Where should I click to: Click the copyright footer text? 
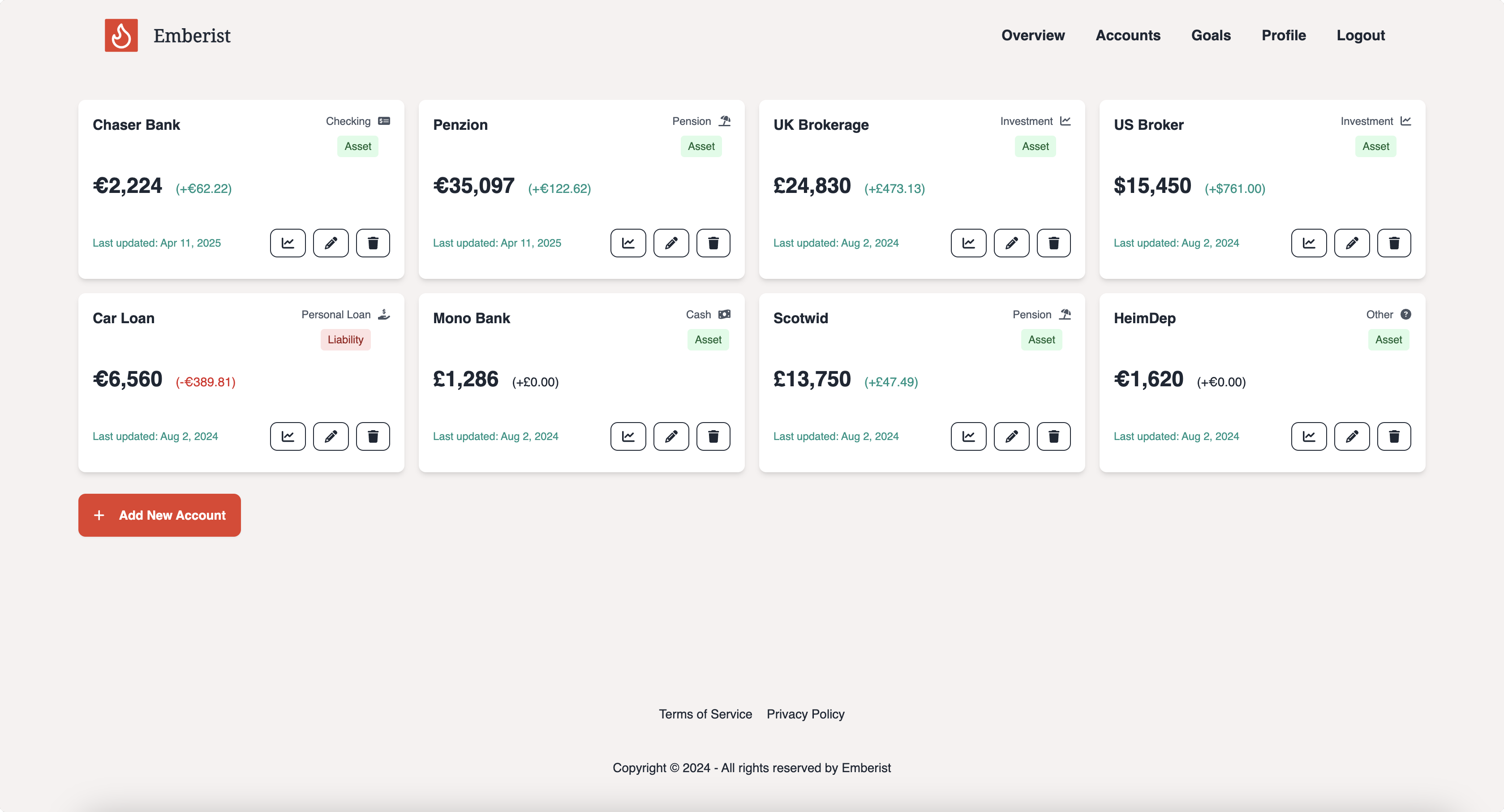pos(752,768)
